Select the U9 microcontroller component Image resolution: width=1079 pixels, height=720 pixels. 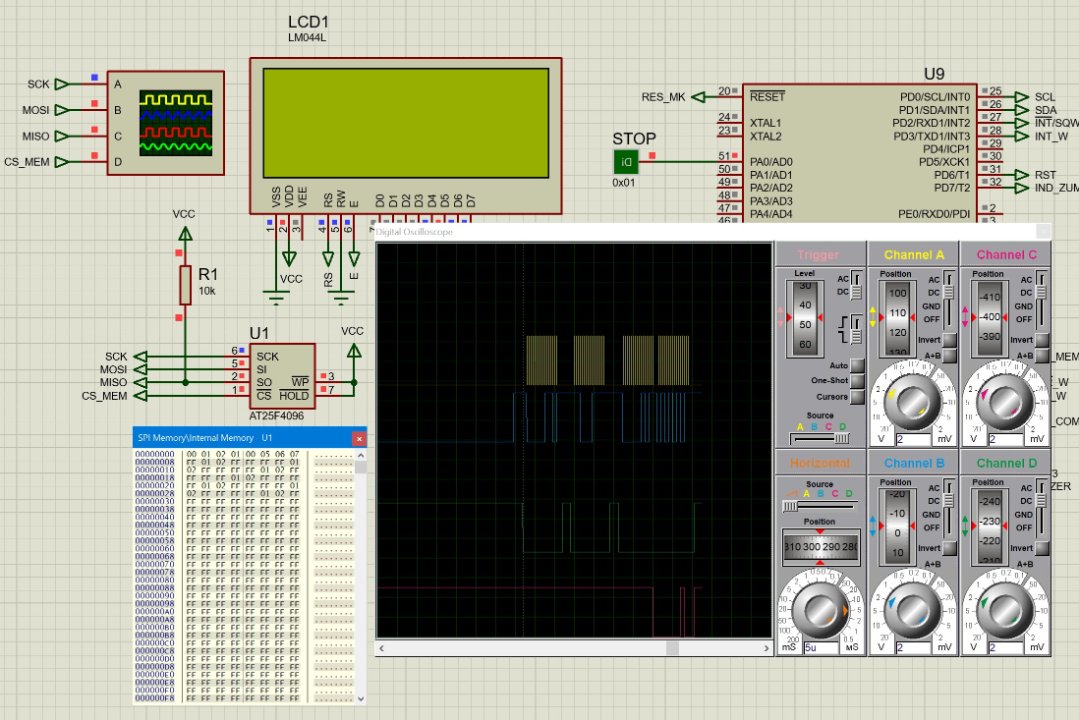(859, 153)
